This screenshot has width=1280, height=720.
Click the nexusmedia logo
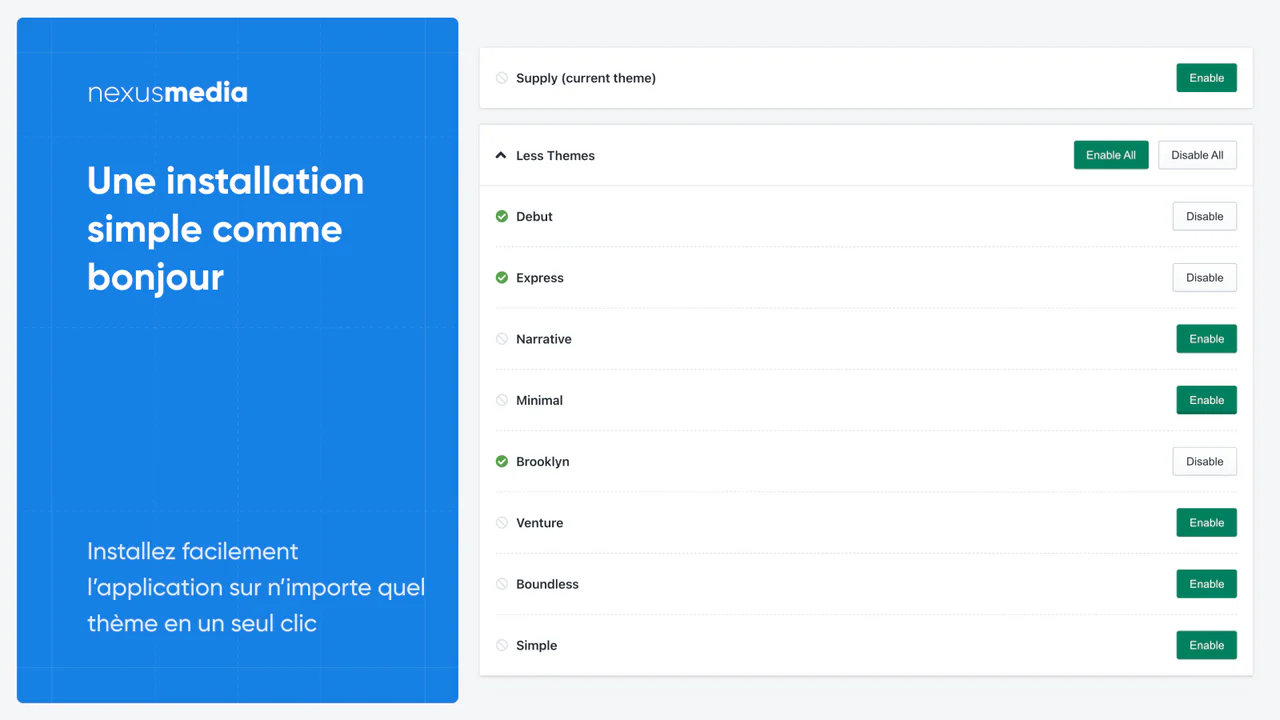[x=167, y=93]
